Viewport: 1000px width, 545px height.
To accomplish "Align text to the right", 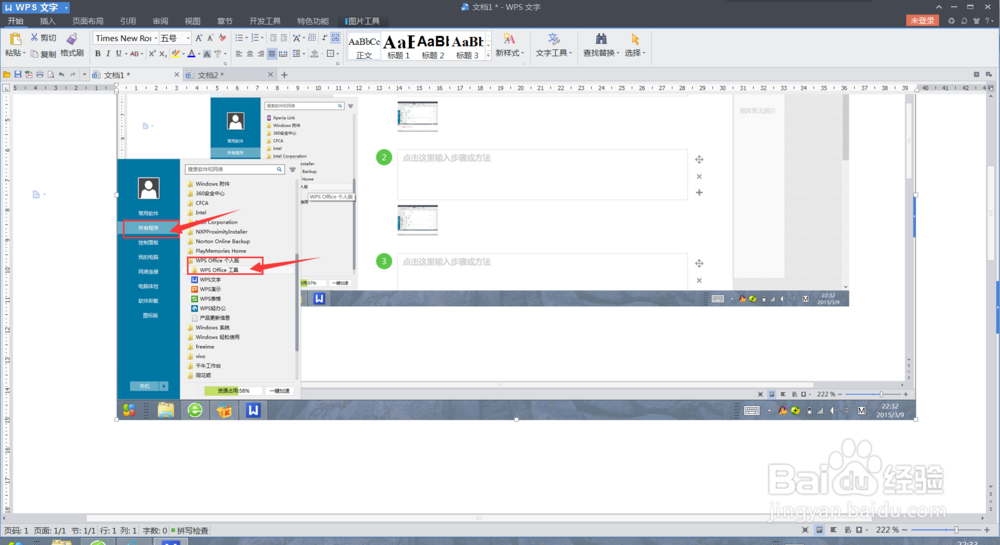I will tap(260, 54).
